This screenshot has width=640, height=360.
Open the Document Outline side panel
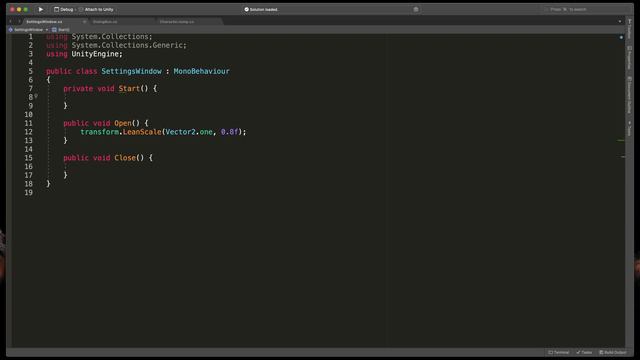[629, 95]
